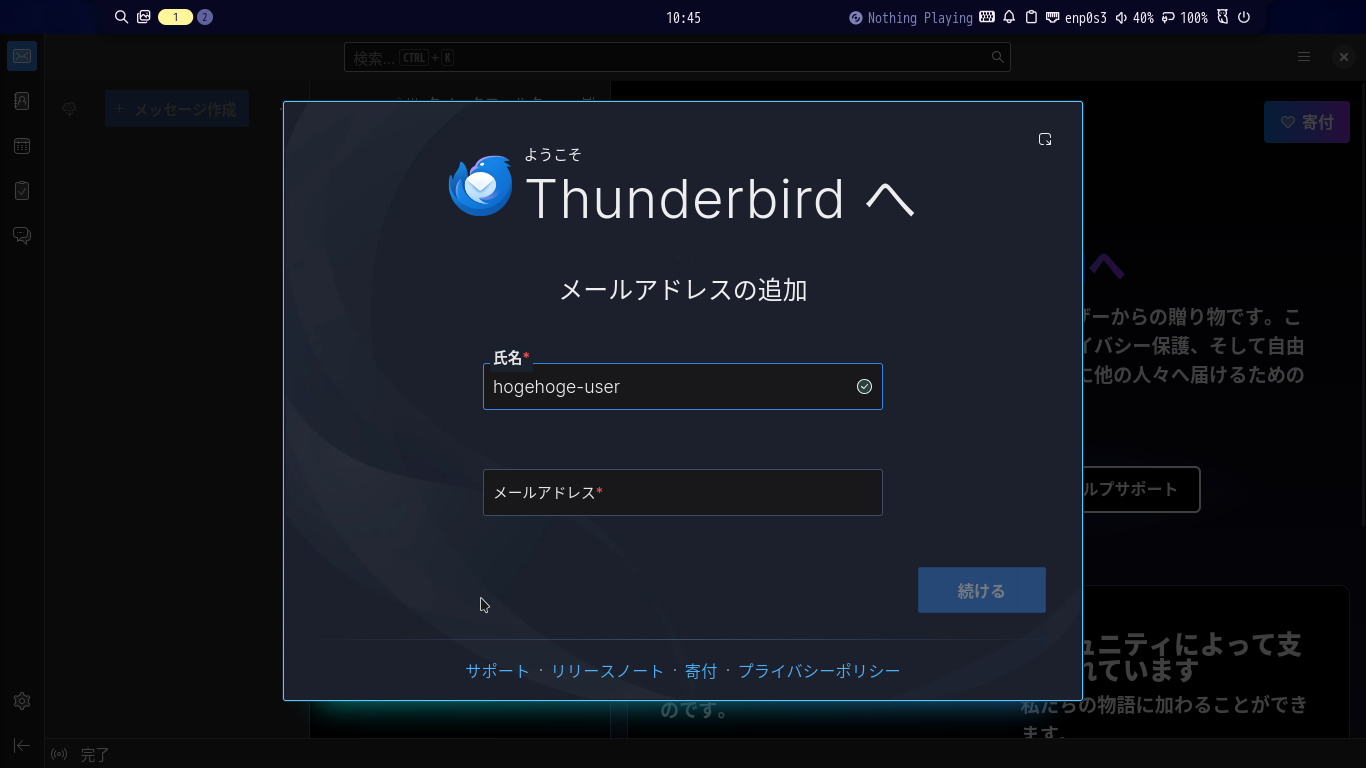Open the Mail space in the sidebar
The image size is (1366, 768).
tap(22, 56)
